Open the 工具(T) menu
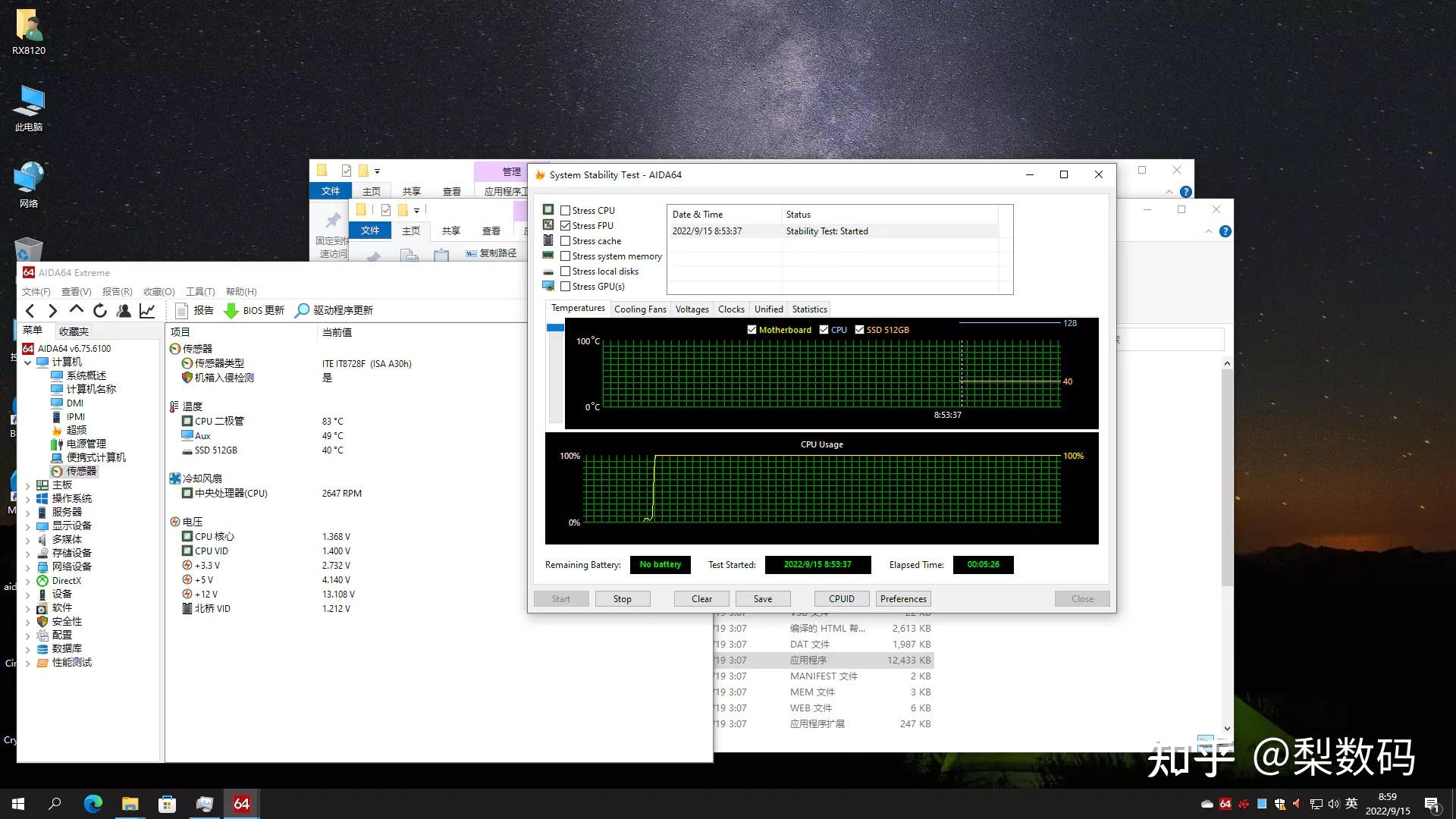This screenshot has height=819, width=1456. coord(199,291)
